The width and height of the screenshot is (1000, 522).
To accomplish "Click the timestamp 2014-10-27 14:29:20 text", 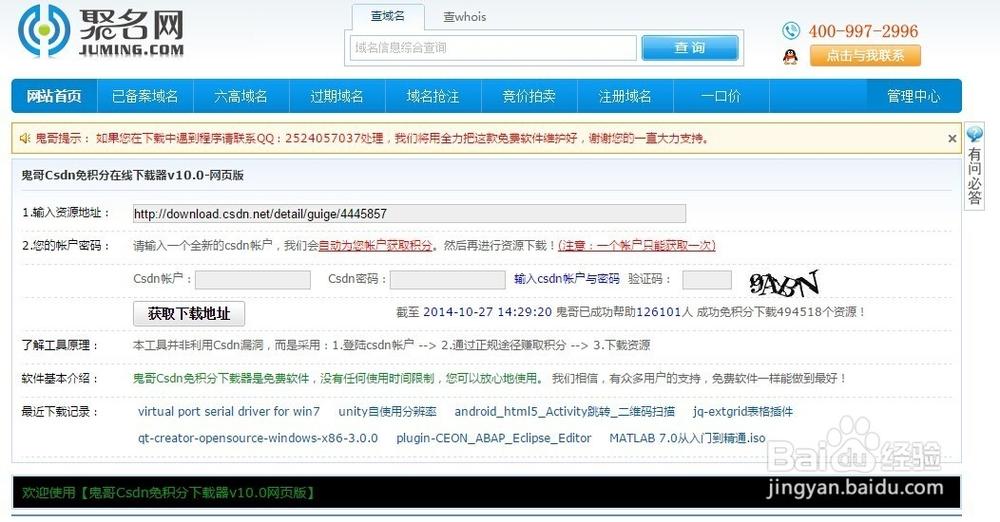I will [487, 312].
